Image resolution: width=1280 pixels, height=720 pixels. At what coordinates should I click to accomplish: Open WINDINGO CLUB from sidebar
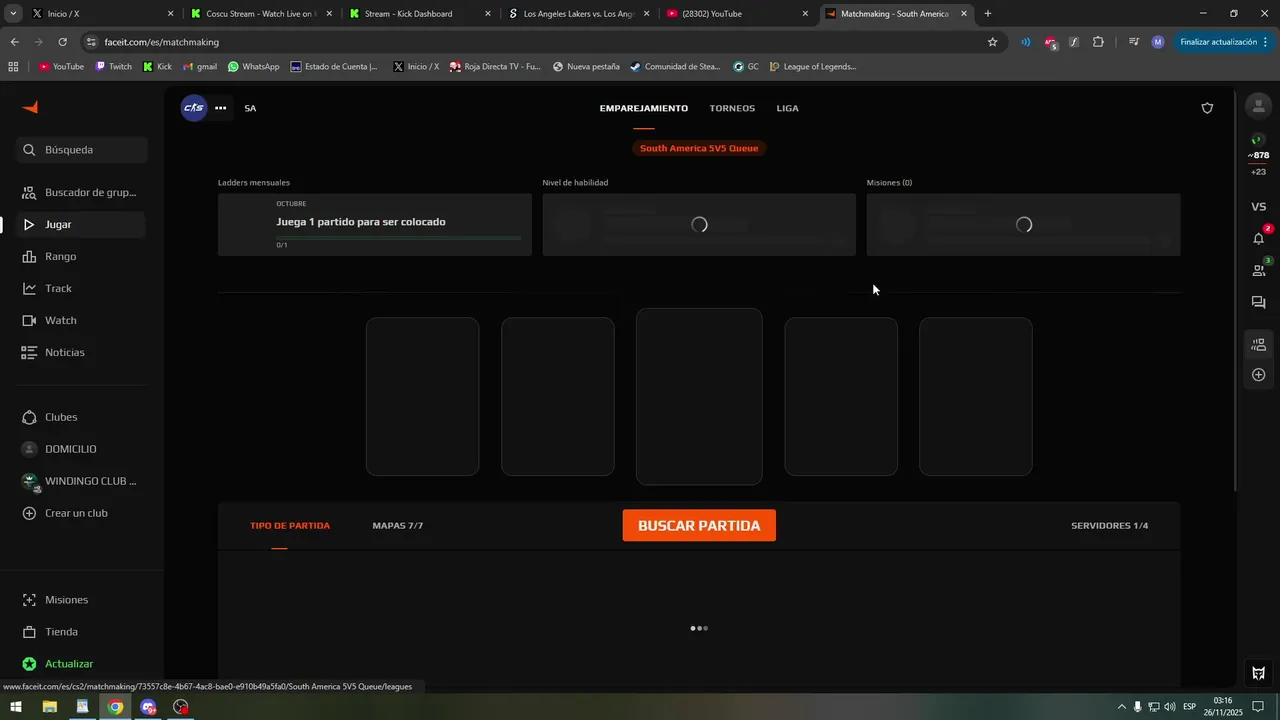click(x=82, y=481)
